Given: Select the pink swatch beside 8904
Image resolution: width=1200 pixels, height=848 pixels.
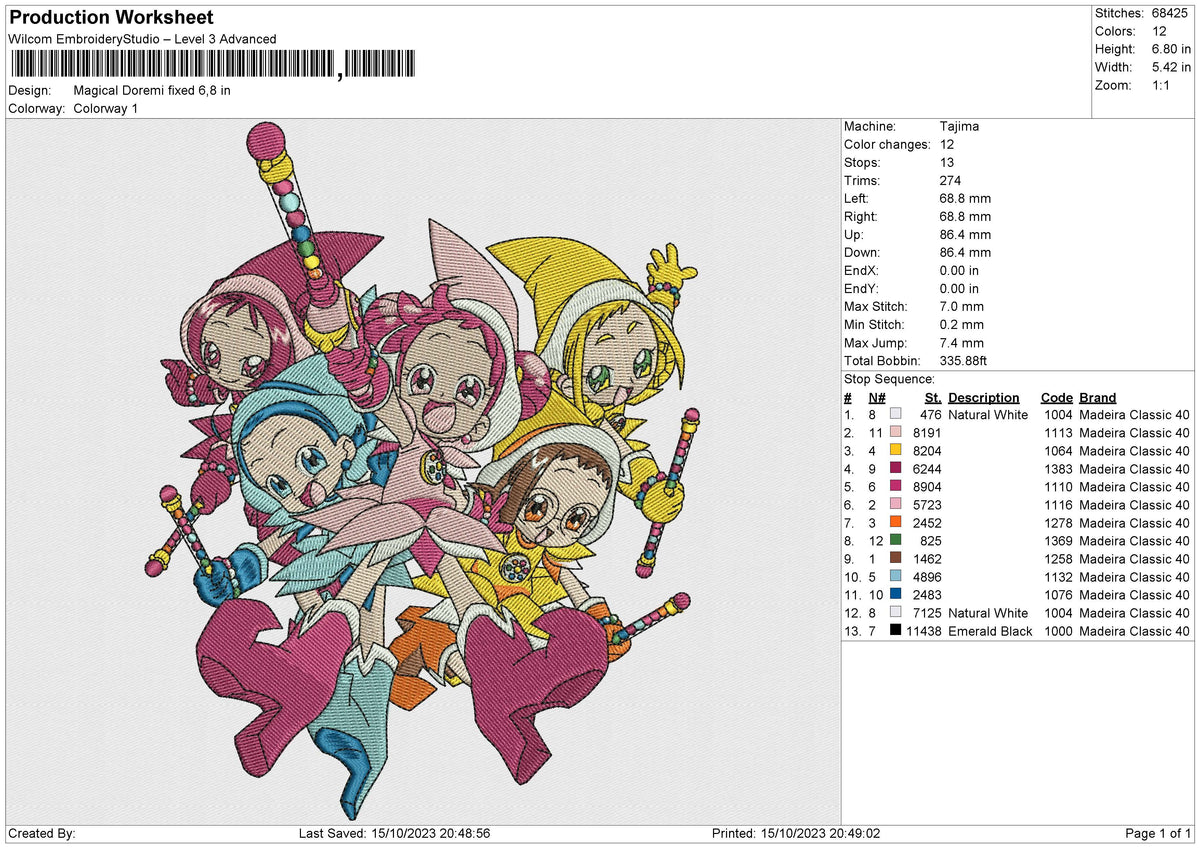Looking at the screenshot, I should pos(896,487).
